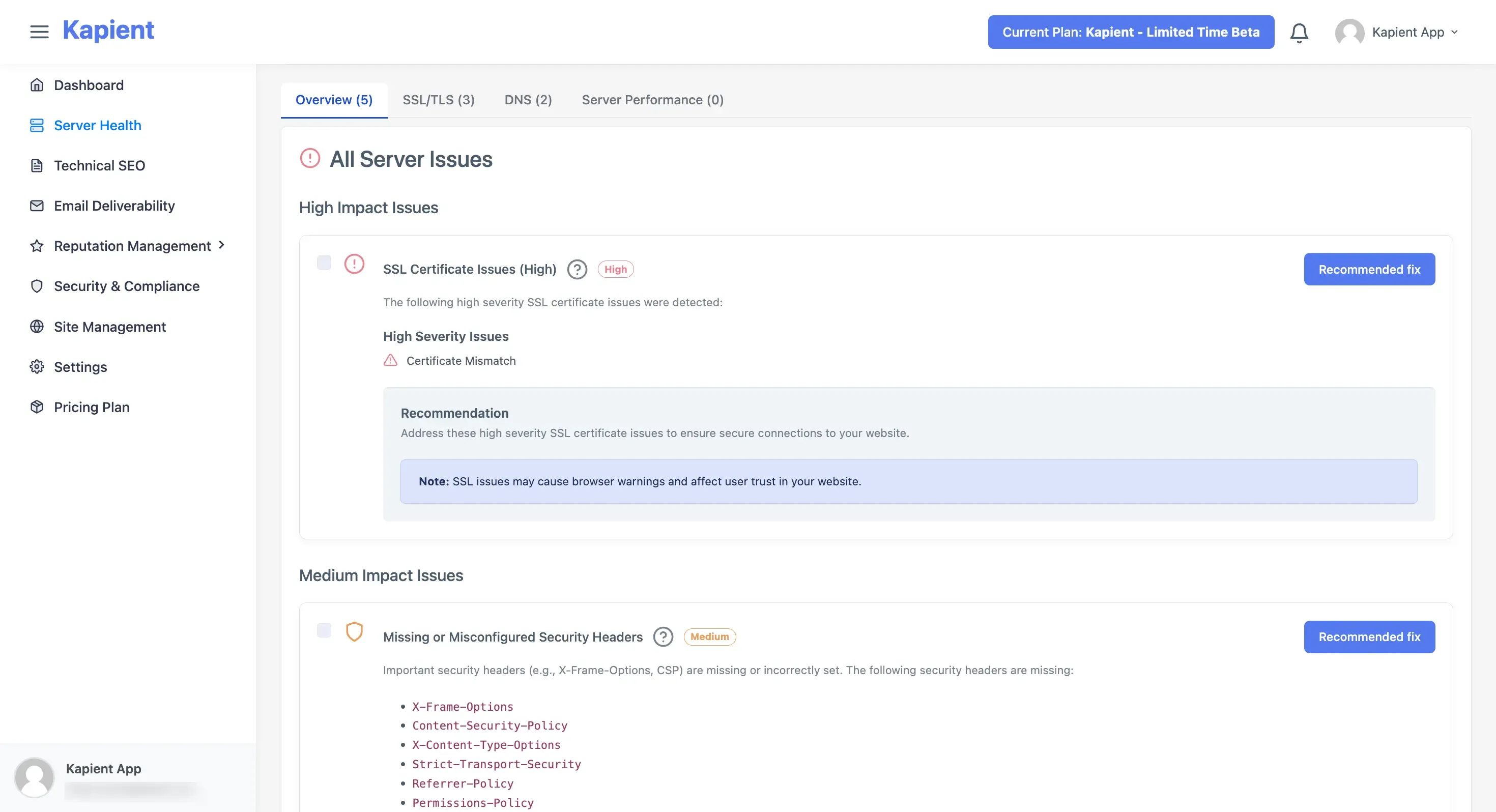Click the All Server Issues alert icon
Image resolution: width=1496 pixels, height=812 pixels.
click(x=309, y=158)
